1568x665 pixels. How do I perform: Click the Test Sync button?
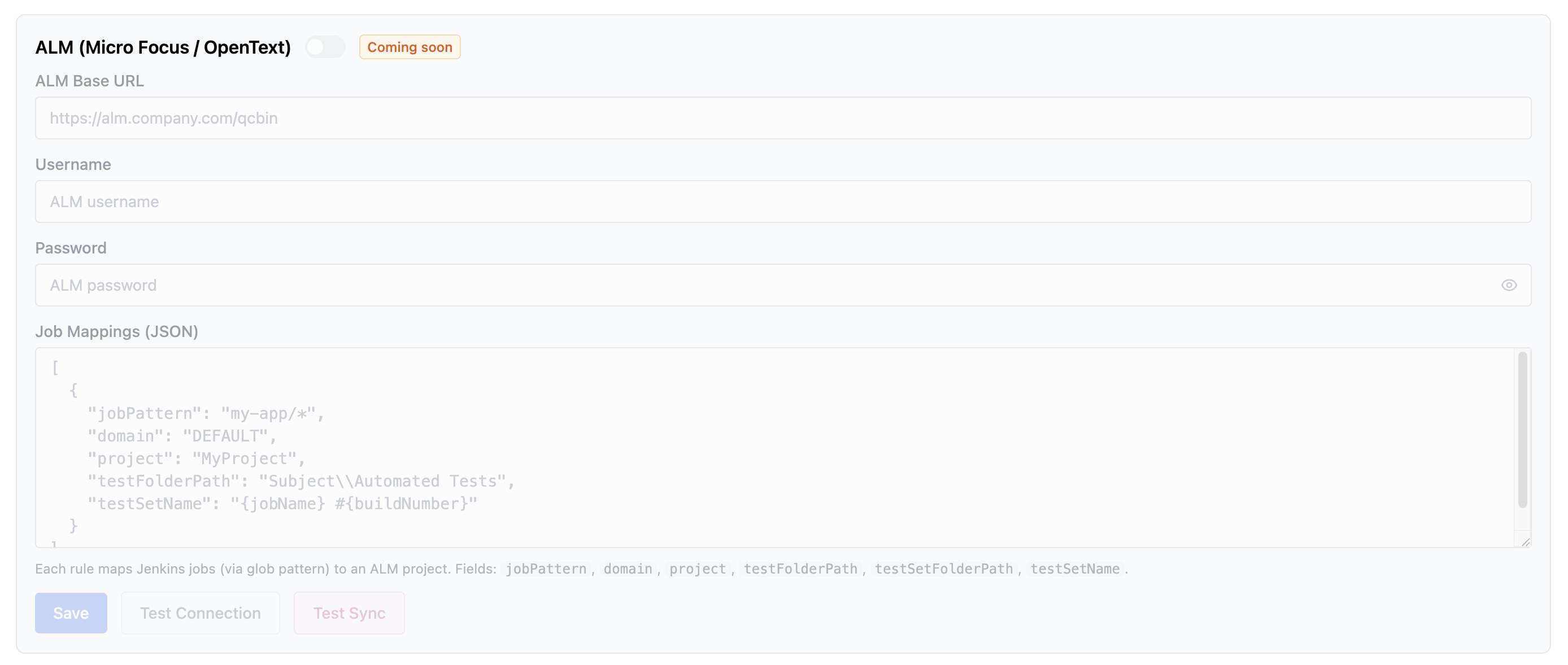tap(349, 613)
